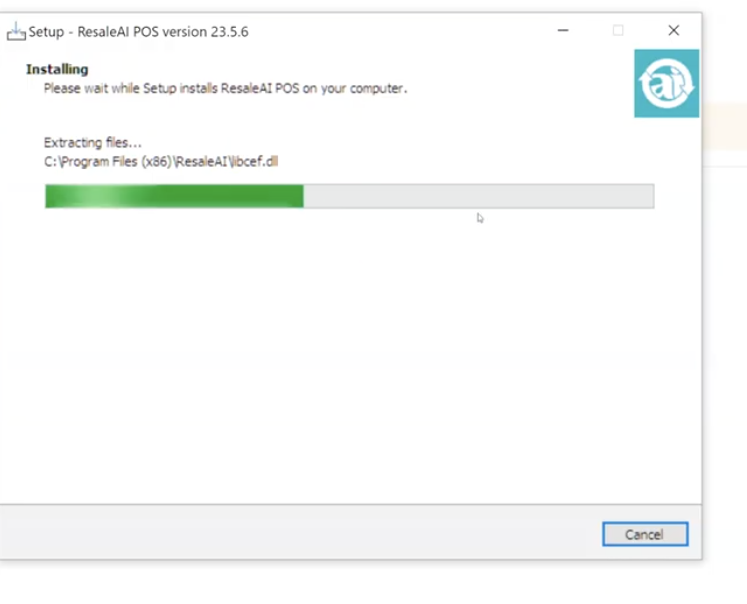The height and width of the screenshot is (604, 747).
Task: Click the "ResaleAI" folder name in the path
Action: pos(202,161)
